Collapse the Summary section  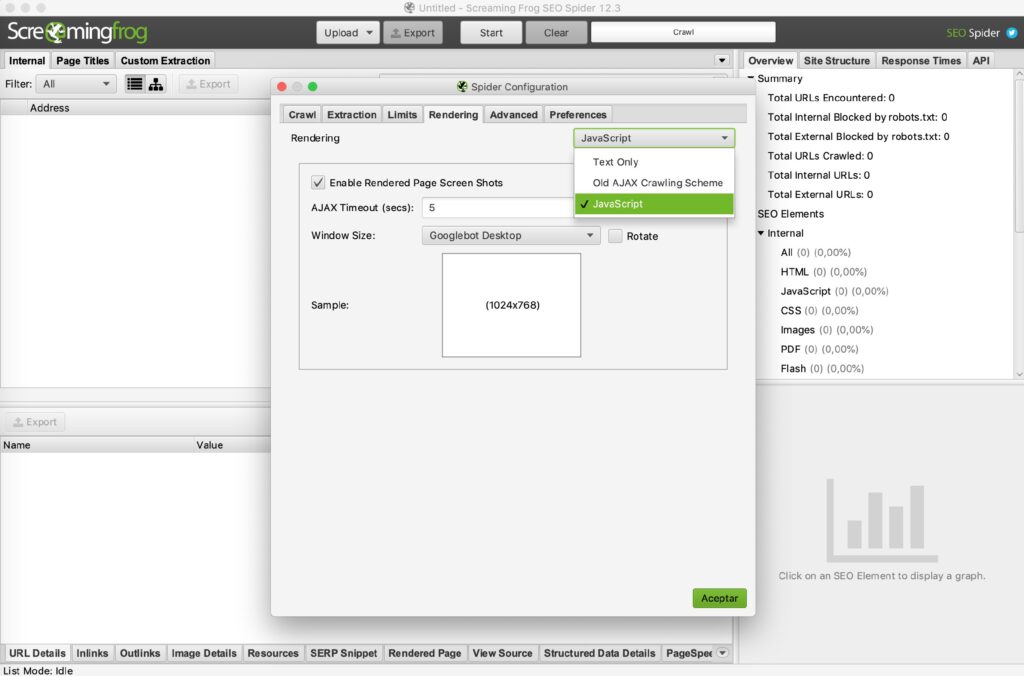(x=751, y=78)
